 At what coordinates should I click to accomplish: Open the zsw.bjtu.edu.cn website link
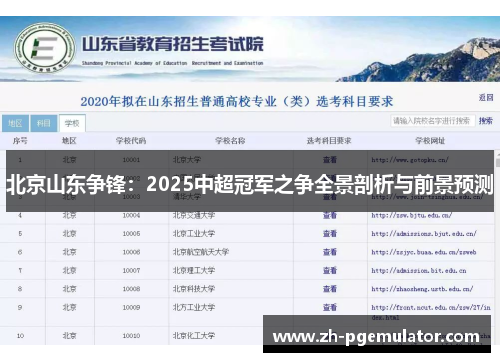412,215
